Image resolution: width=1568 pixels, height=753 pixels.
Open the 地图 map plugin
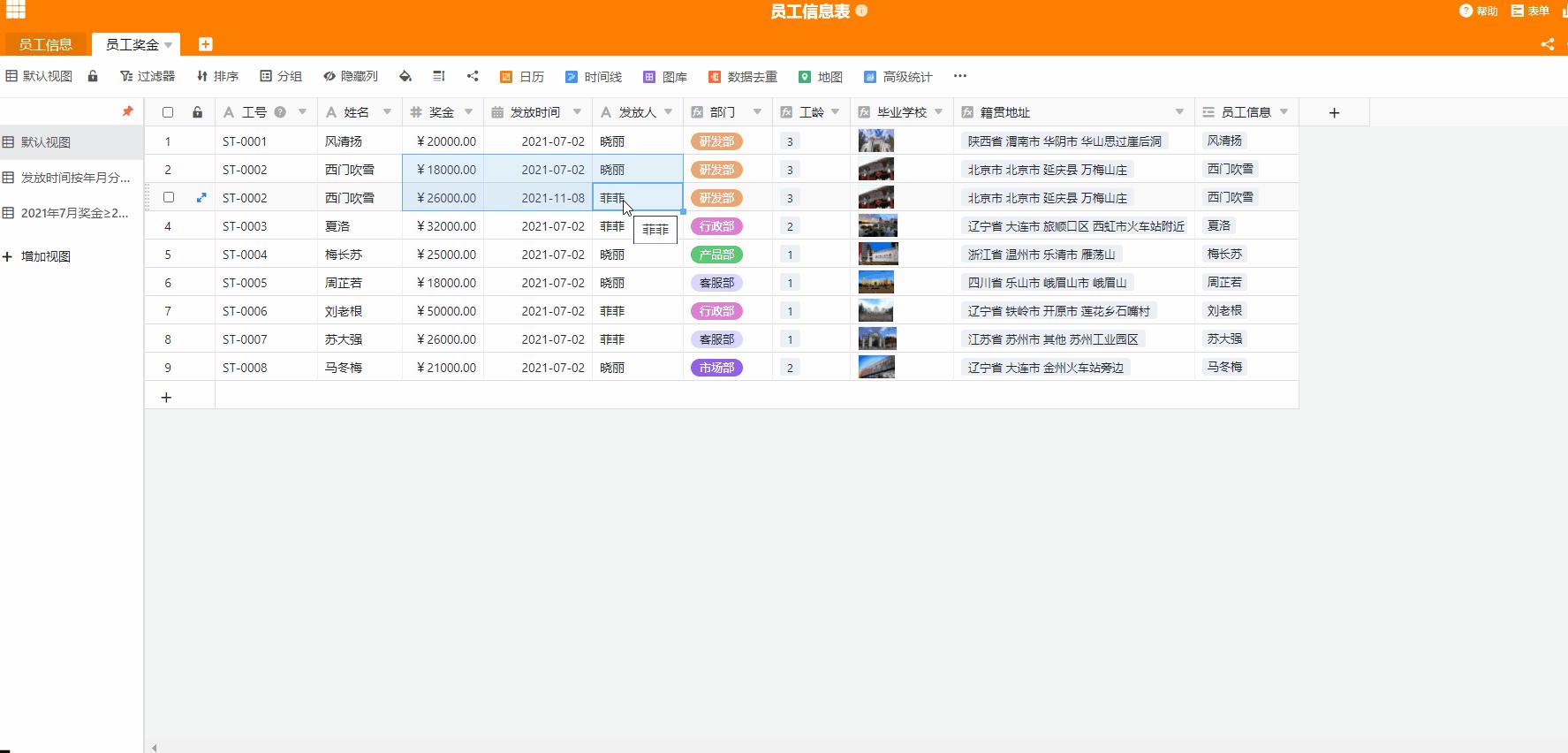tap(821, 77)
